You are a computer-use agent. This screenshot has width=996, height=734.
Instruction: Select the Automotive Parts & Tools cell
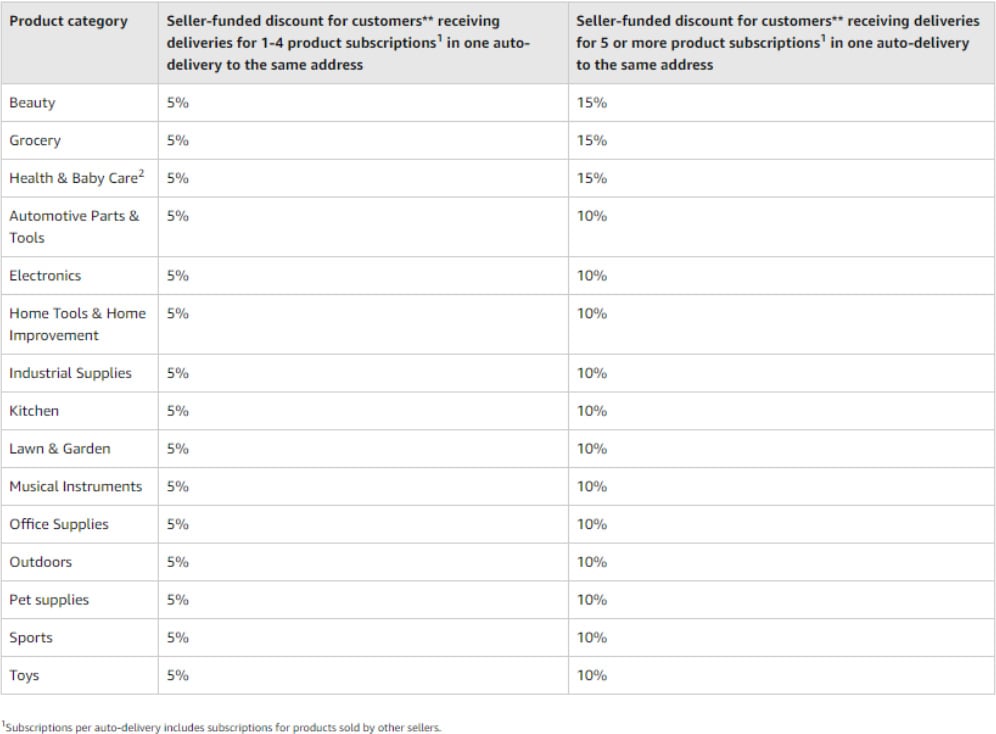tap(74, 226)
